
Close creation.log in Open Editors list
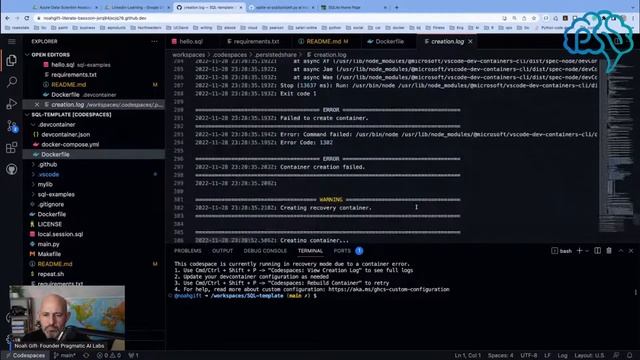(37, 104)
